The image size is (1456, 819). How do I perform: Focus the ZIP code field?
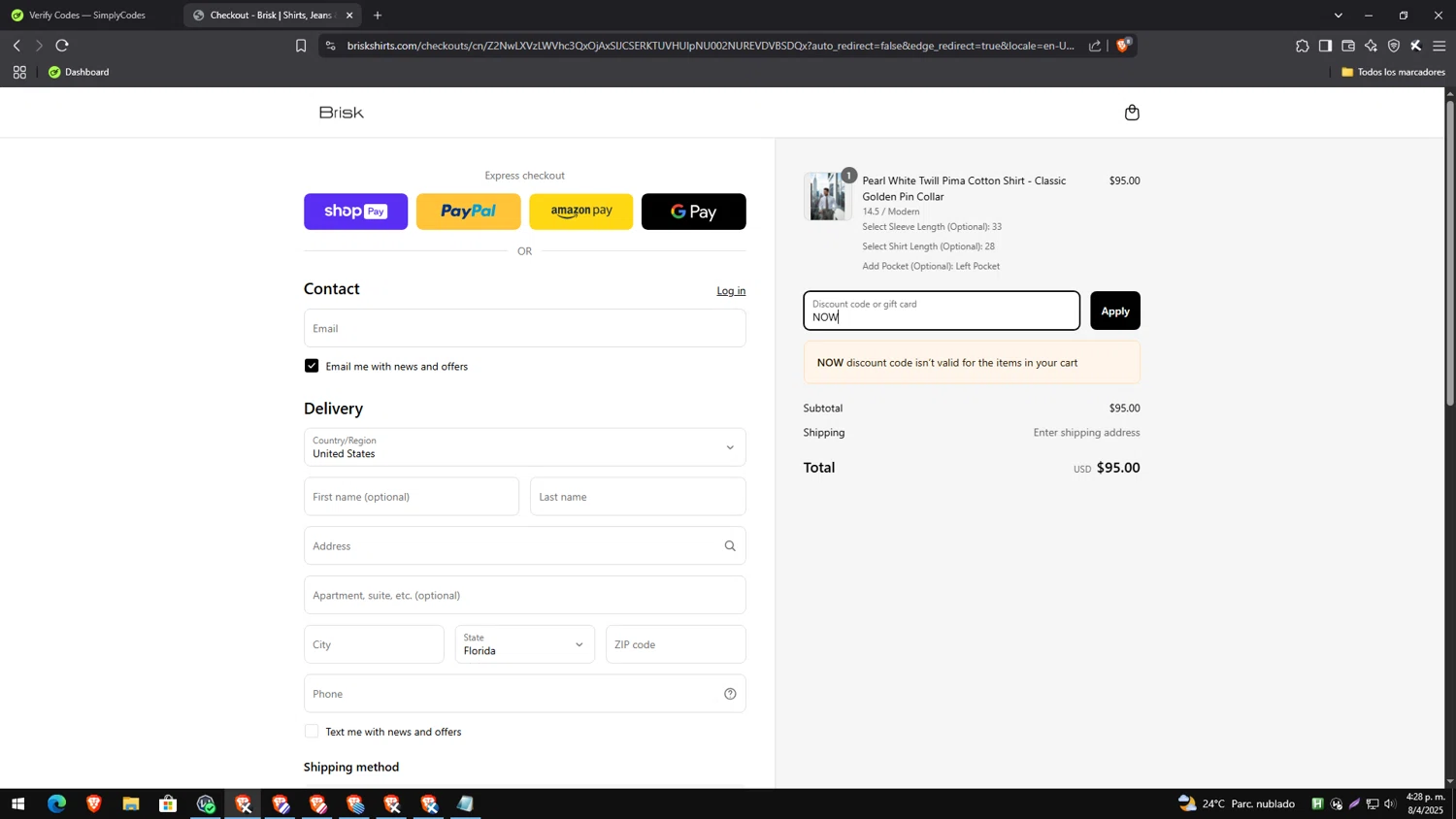(x=676, y=644)
